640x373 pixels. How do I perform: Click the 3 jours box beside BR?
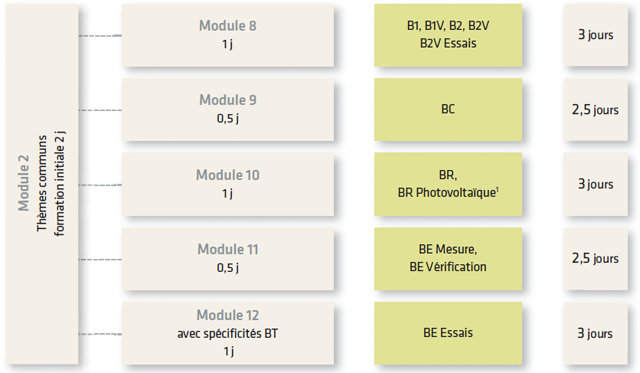pyautogui.click(x=596, y=184)
